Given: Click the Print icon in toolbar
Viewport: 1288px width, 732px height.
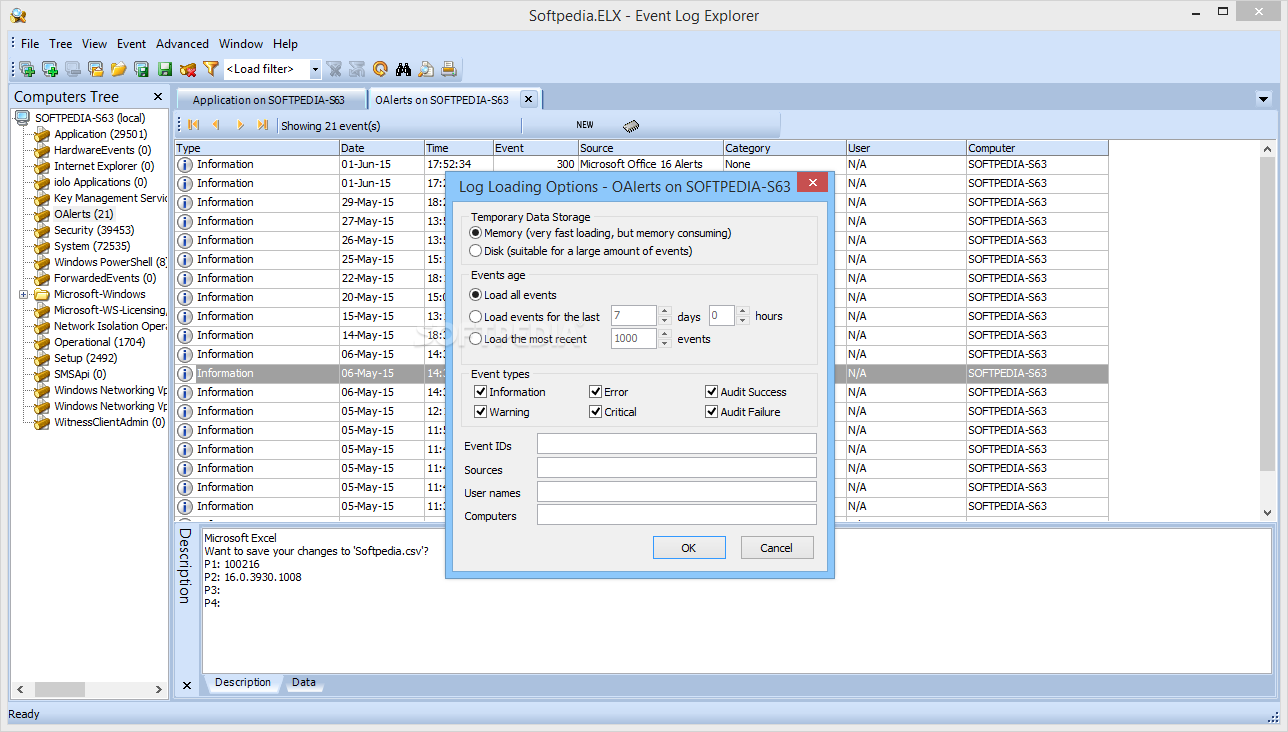Looking at the screenshot, I should pos(450,69).
